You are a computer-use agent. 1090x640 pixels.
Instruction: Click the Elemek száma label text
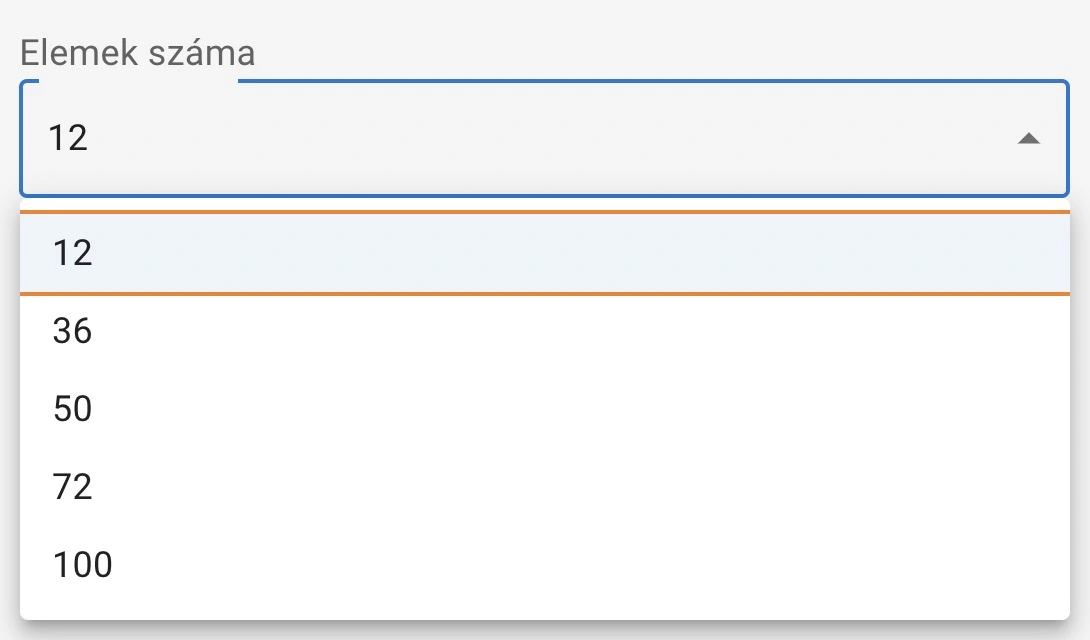point(137,53)
